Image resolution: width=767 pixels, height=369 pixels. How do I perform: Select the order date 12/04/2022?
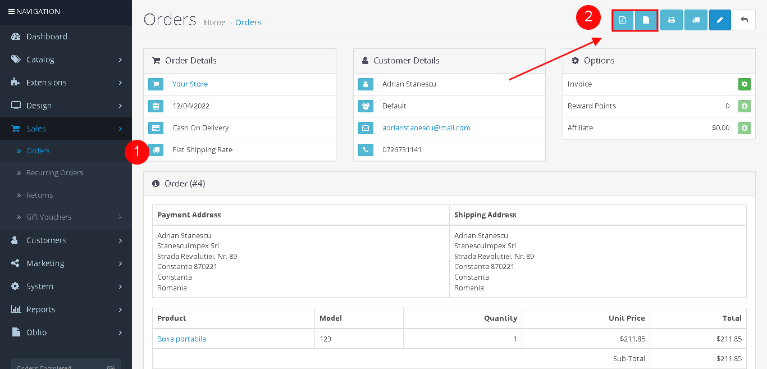tap(191, 106)
